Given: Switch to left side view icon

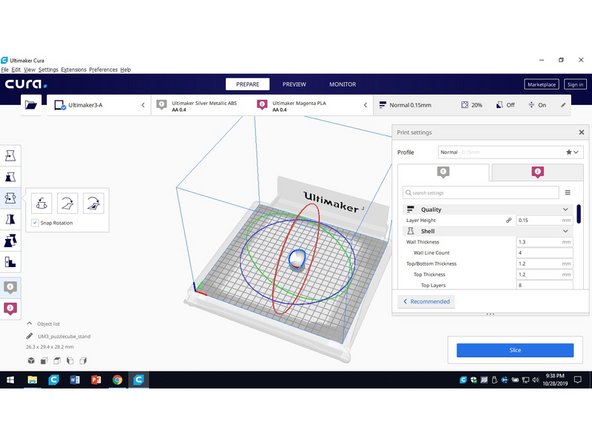Looking at the screenshot, I should tap(70, 361).
